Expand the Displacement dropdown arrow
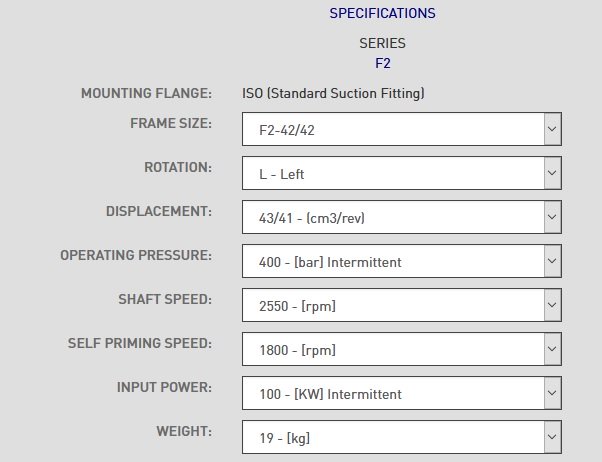Viewport: 602px width, 462px height. click(551, 217)
